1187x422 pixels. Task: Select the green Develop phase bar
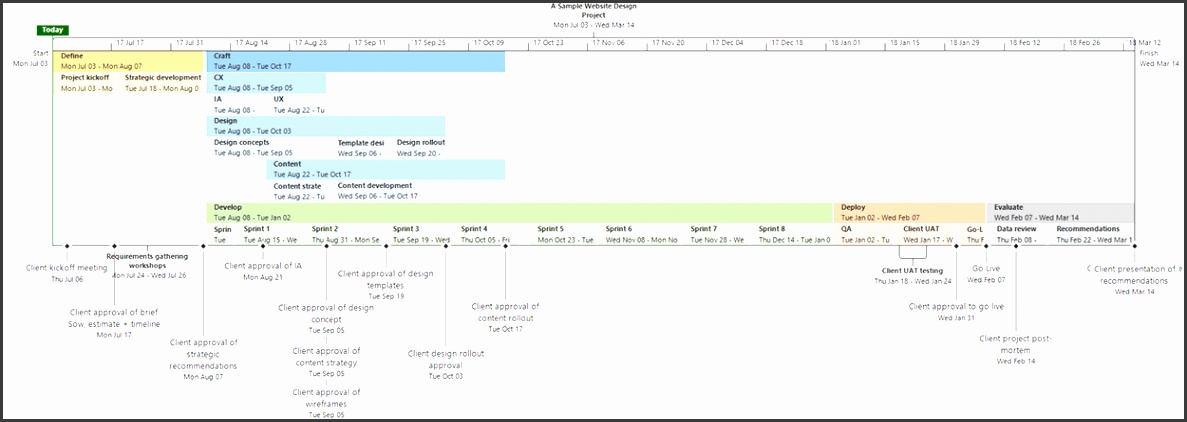tap(520, 212)
